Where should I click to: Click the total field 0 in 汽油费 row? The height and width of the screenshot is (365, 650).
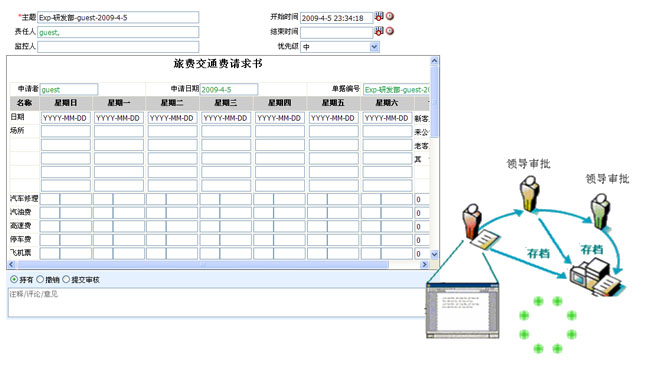422,213
